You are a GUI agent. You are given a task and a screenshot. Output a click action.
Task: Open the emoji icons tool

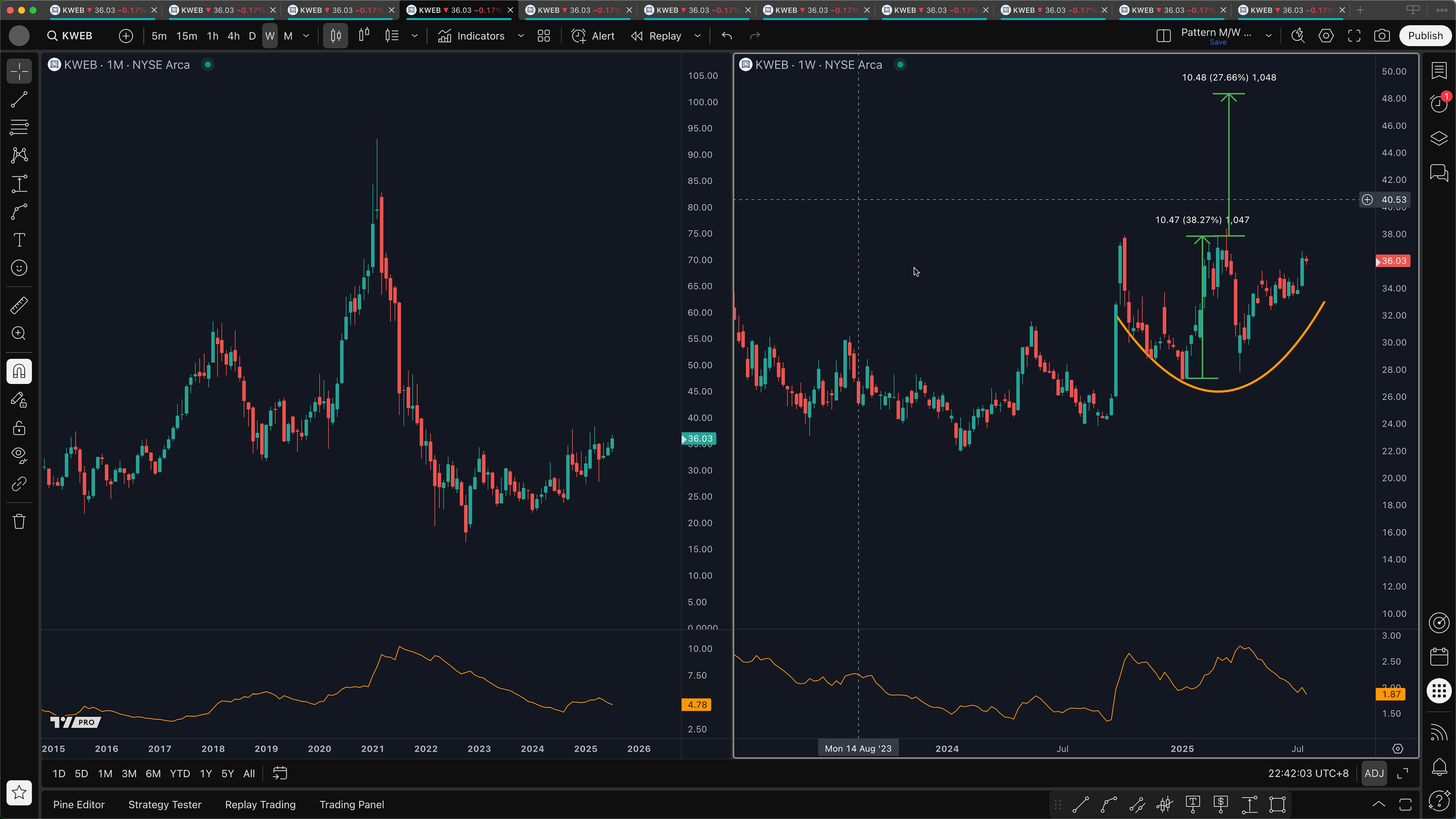click(19, 268)
